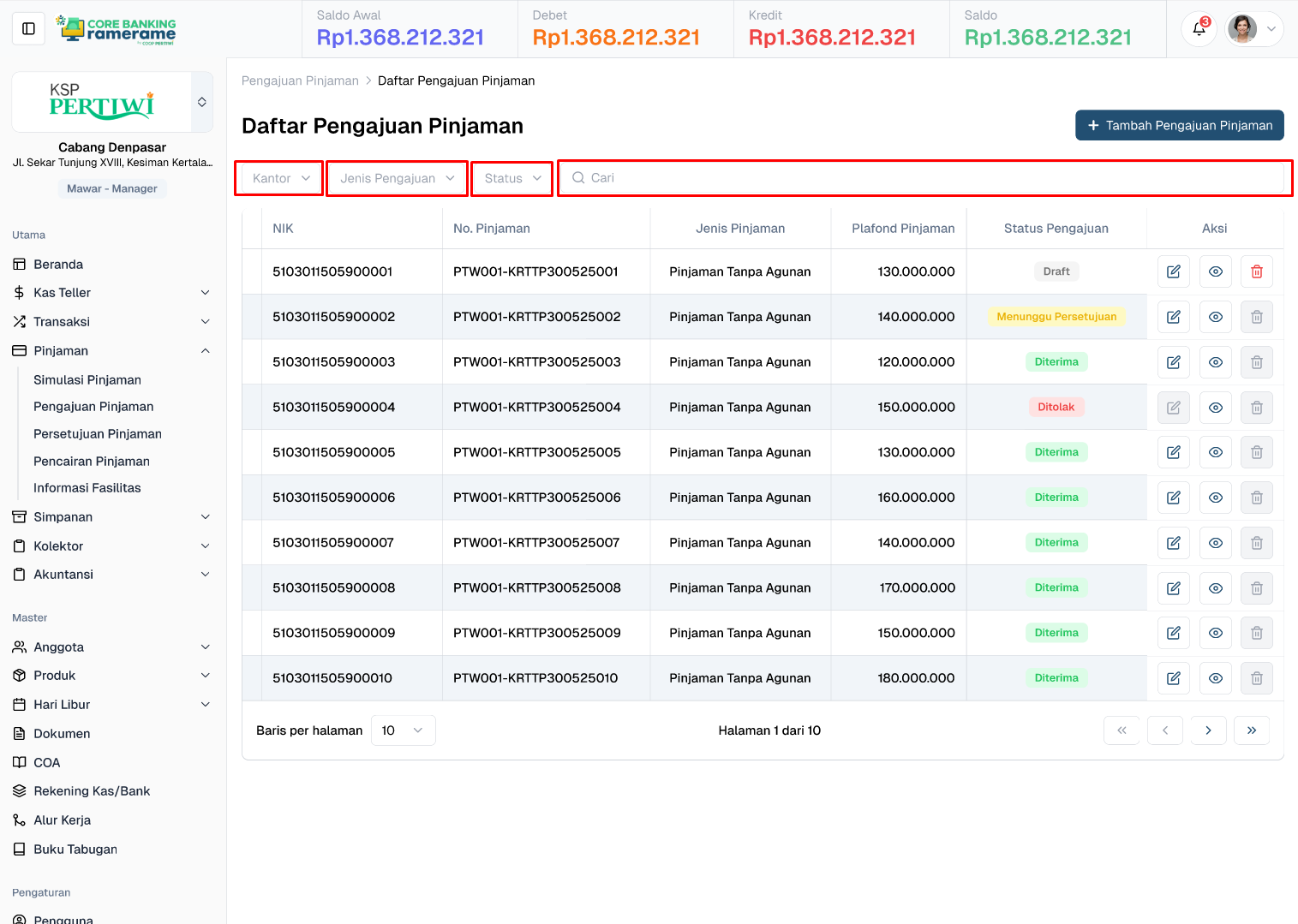Delete the Draft loan application row

pyautogui.click(x=1256, y=271)
